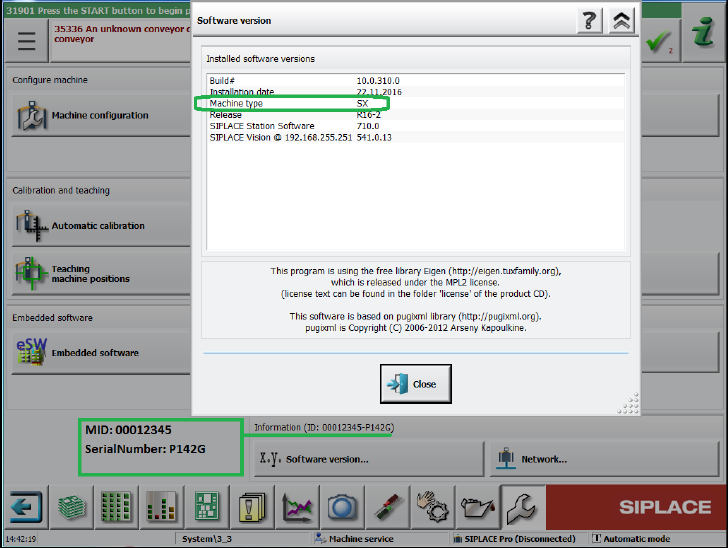Open the circuit board layout icon
Image resolution: width=728 pixels, height=548 pixels.
tap(207, 507)
